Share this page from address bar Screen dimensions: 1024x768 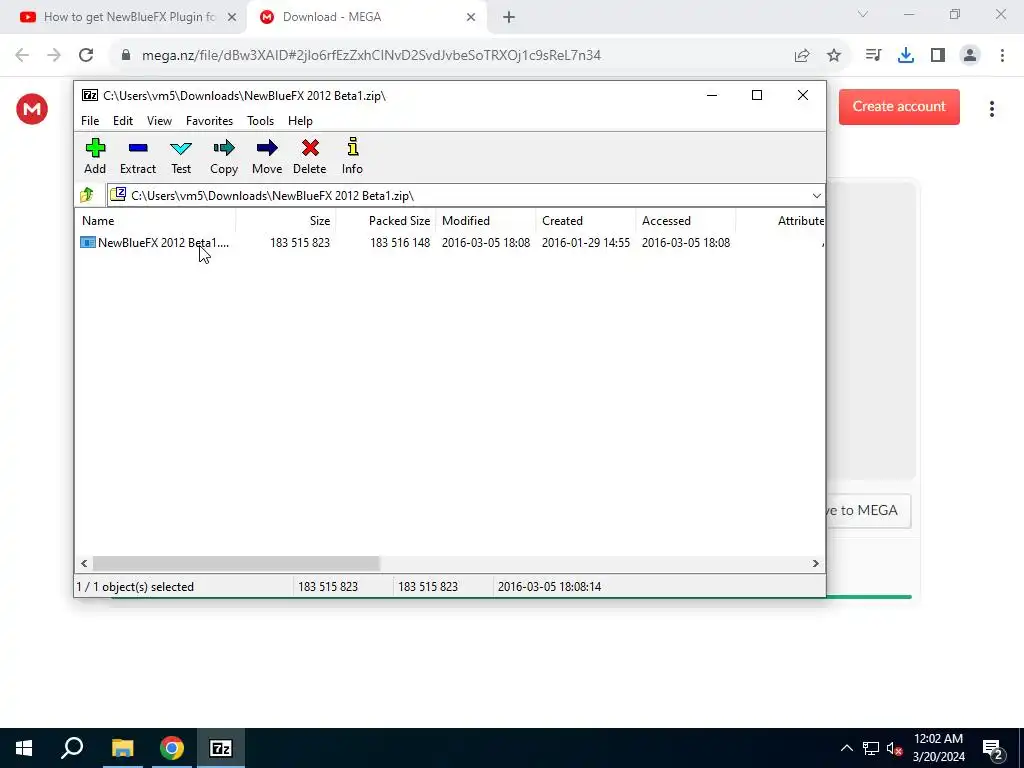(802, 55)
